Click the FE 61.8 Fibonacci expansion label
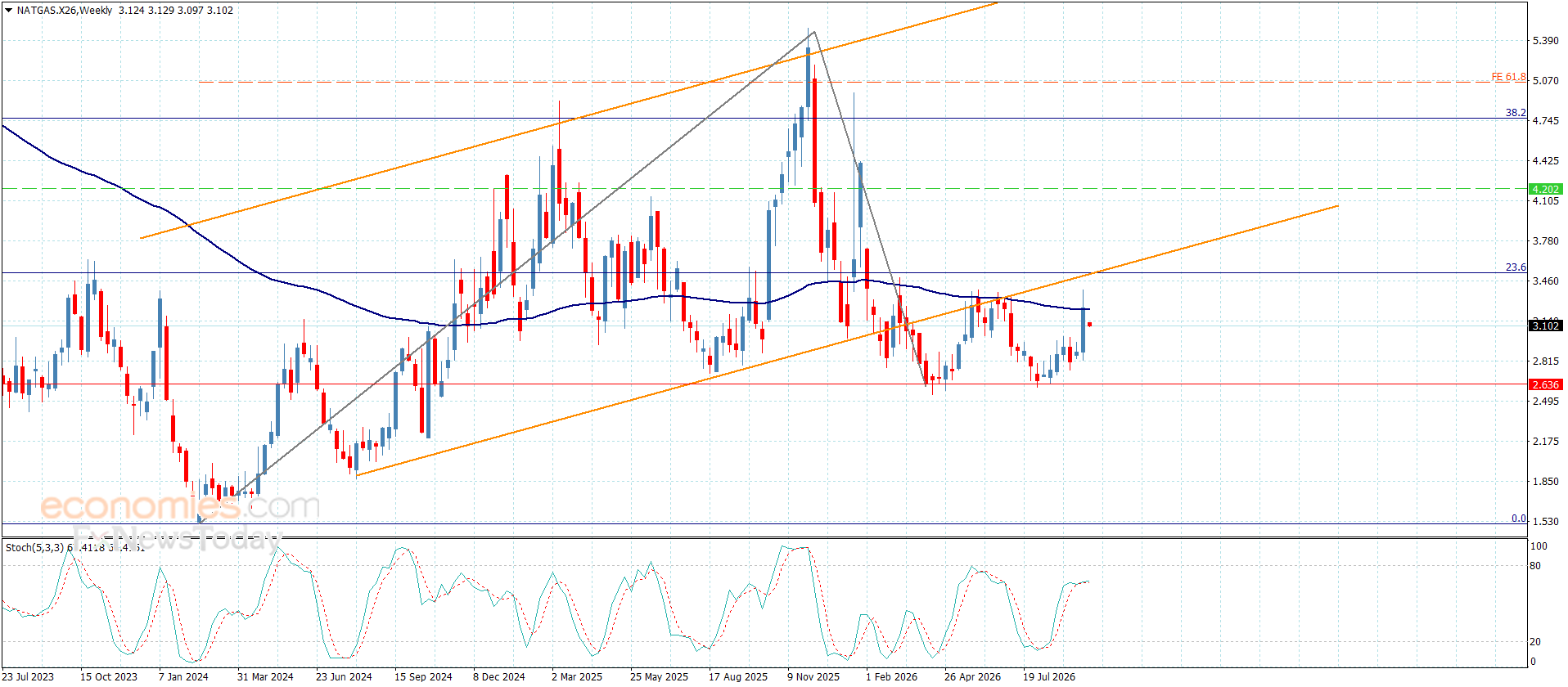The image size is (1568, 687). (1508, 77)
